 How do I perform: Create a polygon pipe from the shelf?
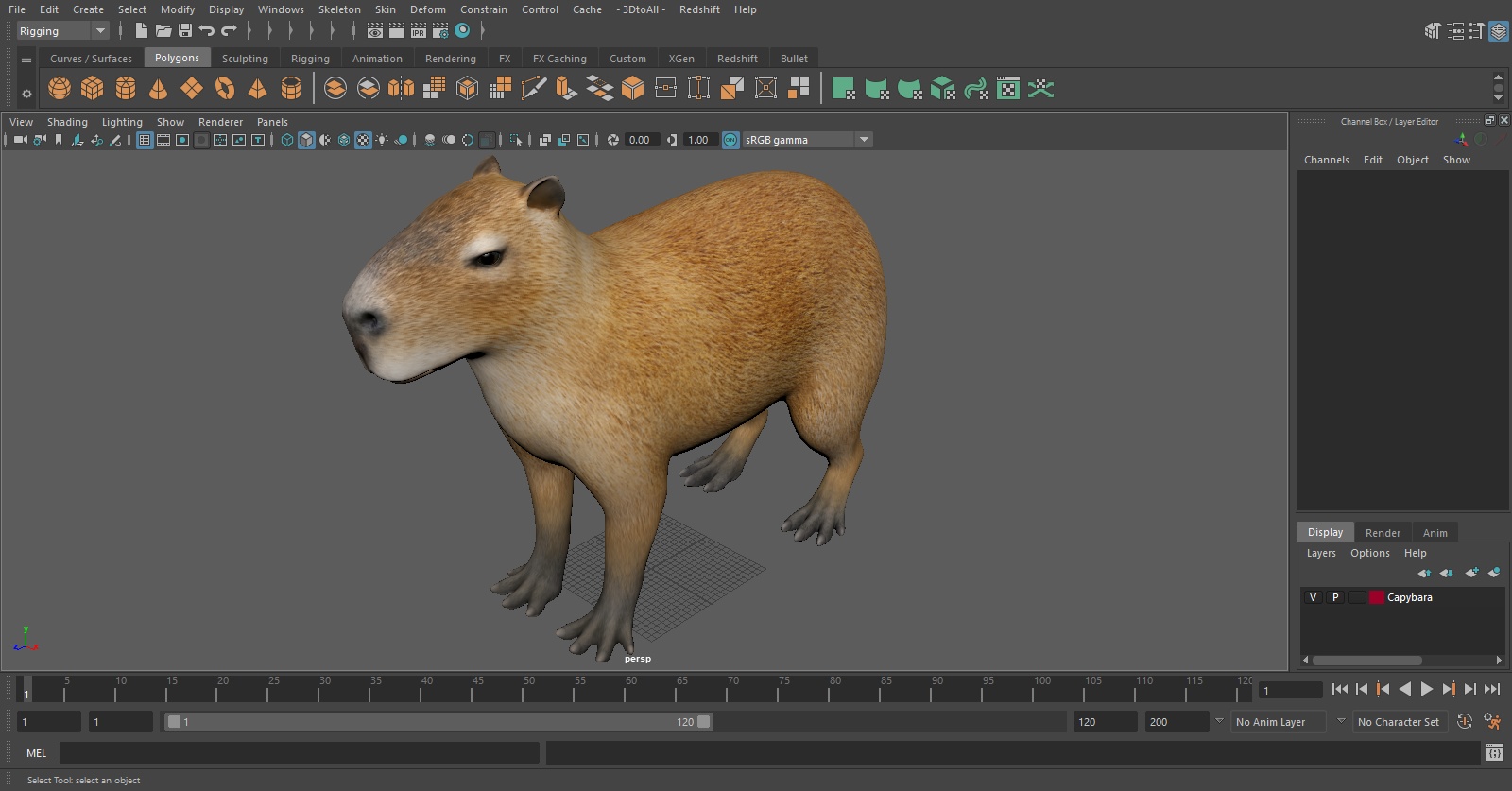coord(291,89)
